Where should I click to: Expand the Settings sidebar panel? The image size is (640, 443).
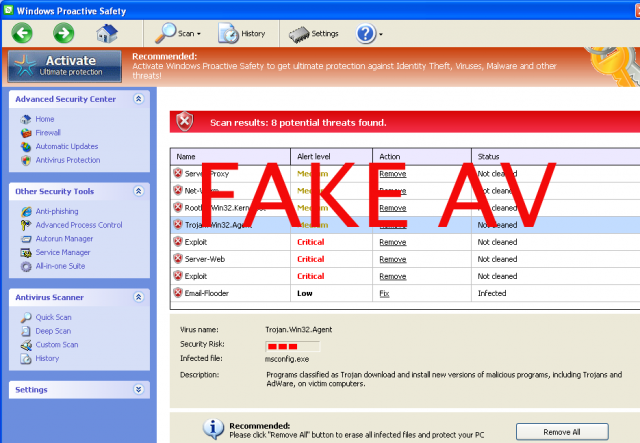click(139, 390)
